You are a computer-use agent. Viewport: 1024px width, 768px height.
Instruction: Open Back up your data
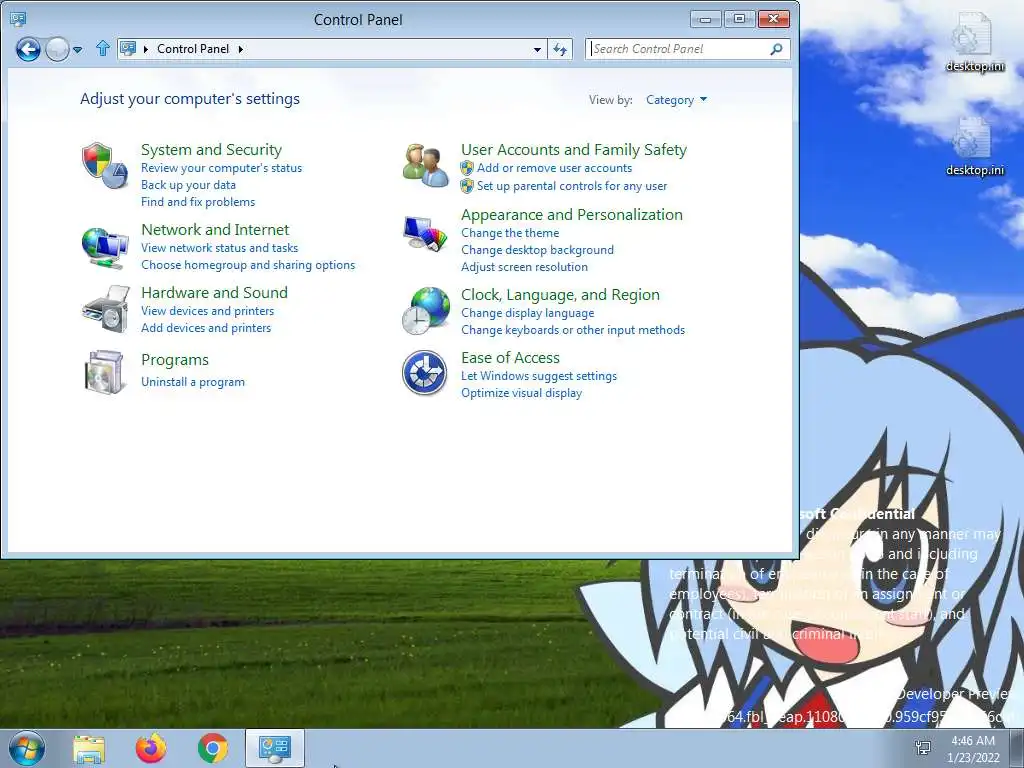[188, 185]
